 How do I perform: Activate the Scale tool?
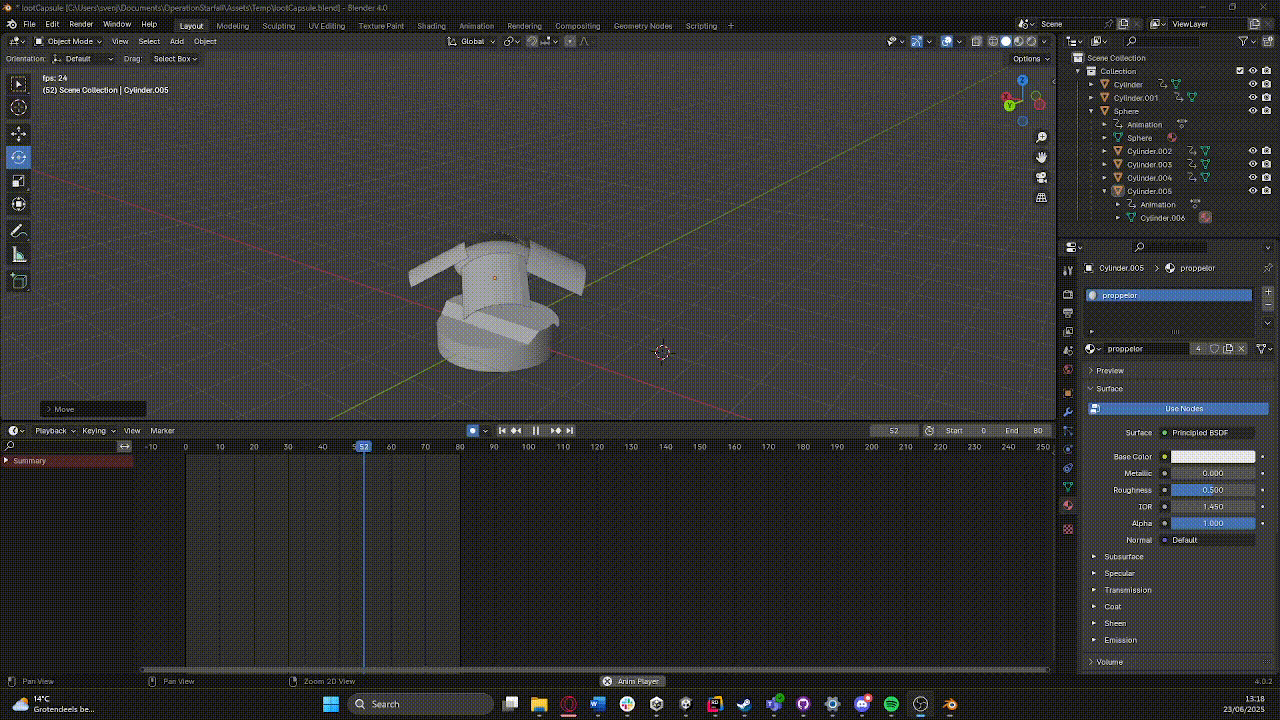coord(18,181)
